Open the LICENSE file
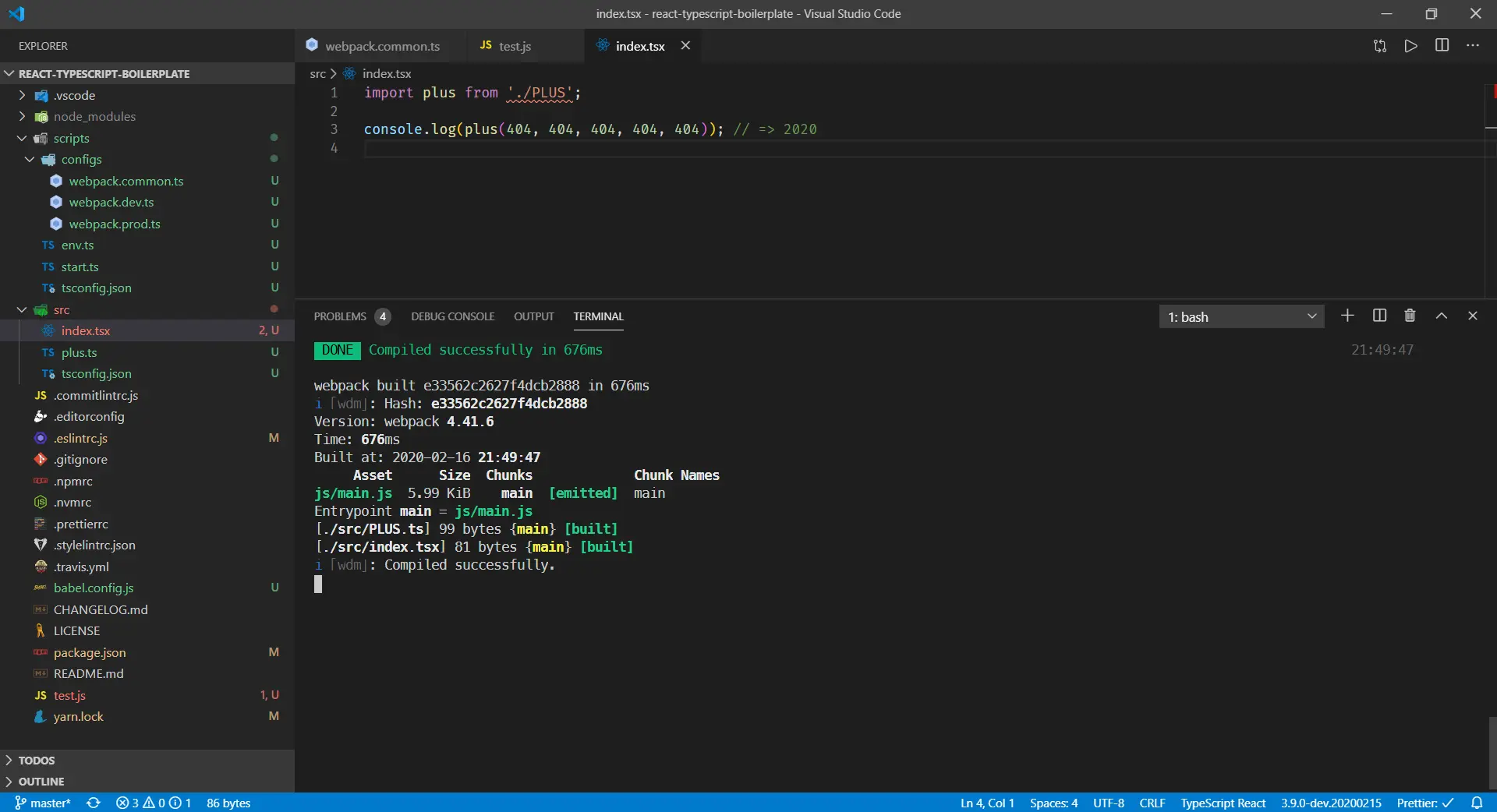 [147, 630]
